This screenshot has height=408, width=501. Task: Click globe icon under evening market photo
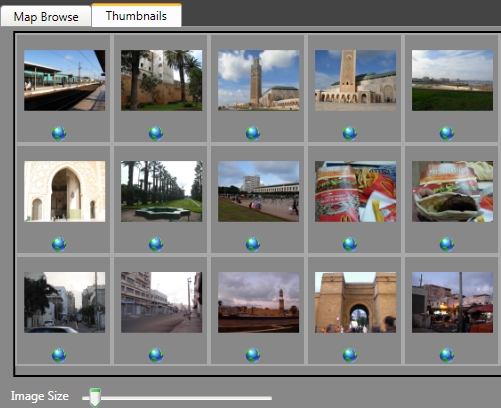447,355
